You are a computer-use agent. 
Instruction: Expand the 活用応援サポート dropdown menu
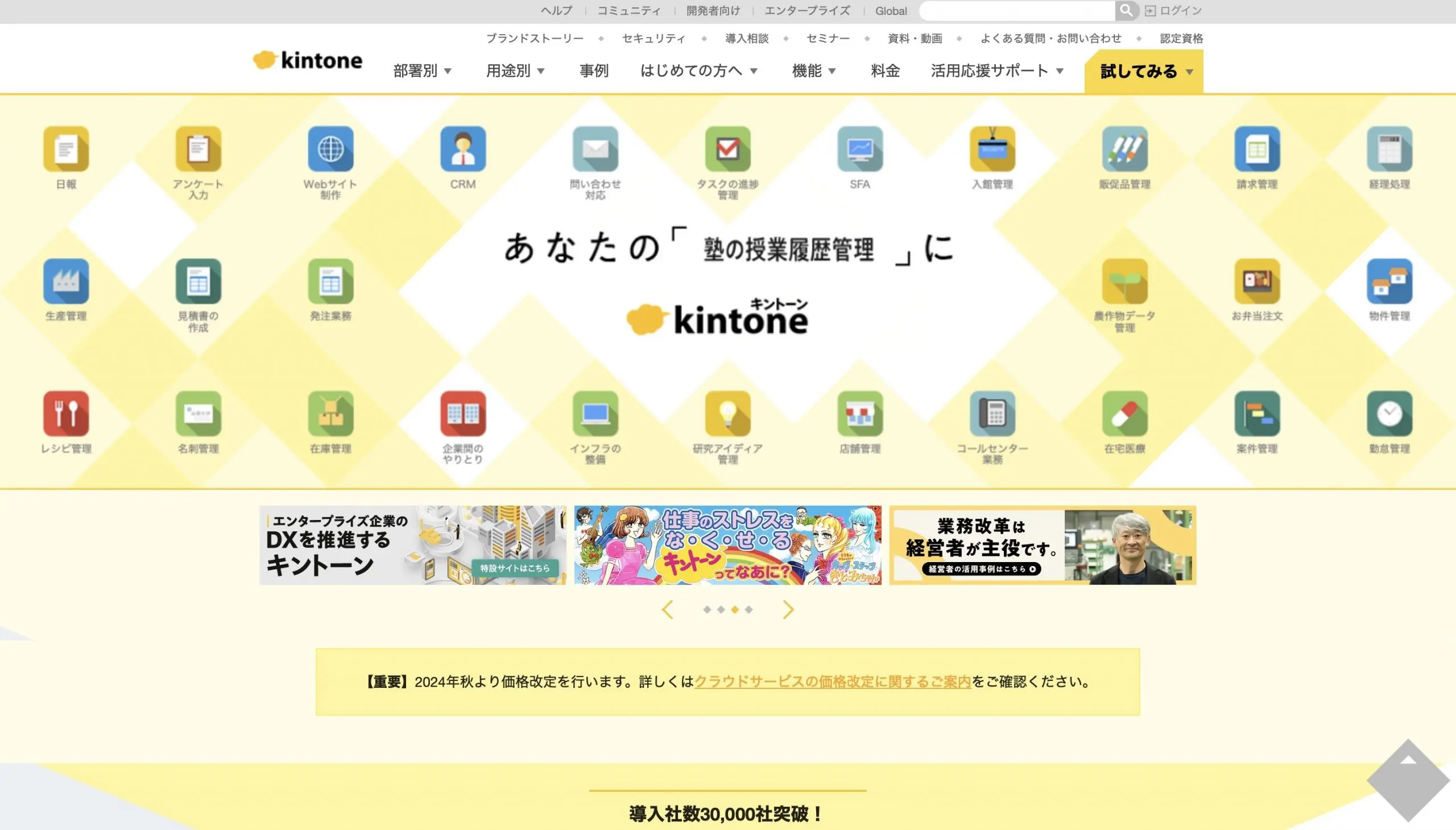pyautogui.click(x=997, y=71)
